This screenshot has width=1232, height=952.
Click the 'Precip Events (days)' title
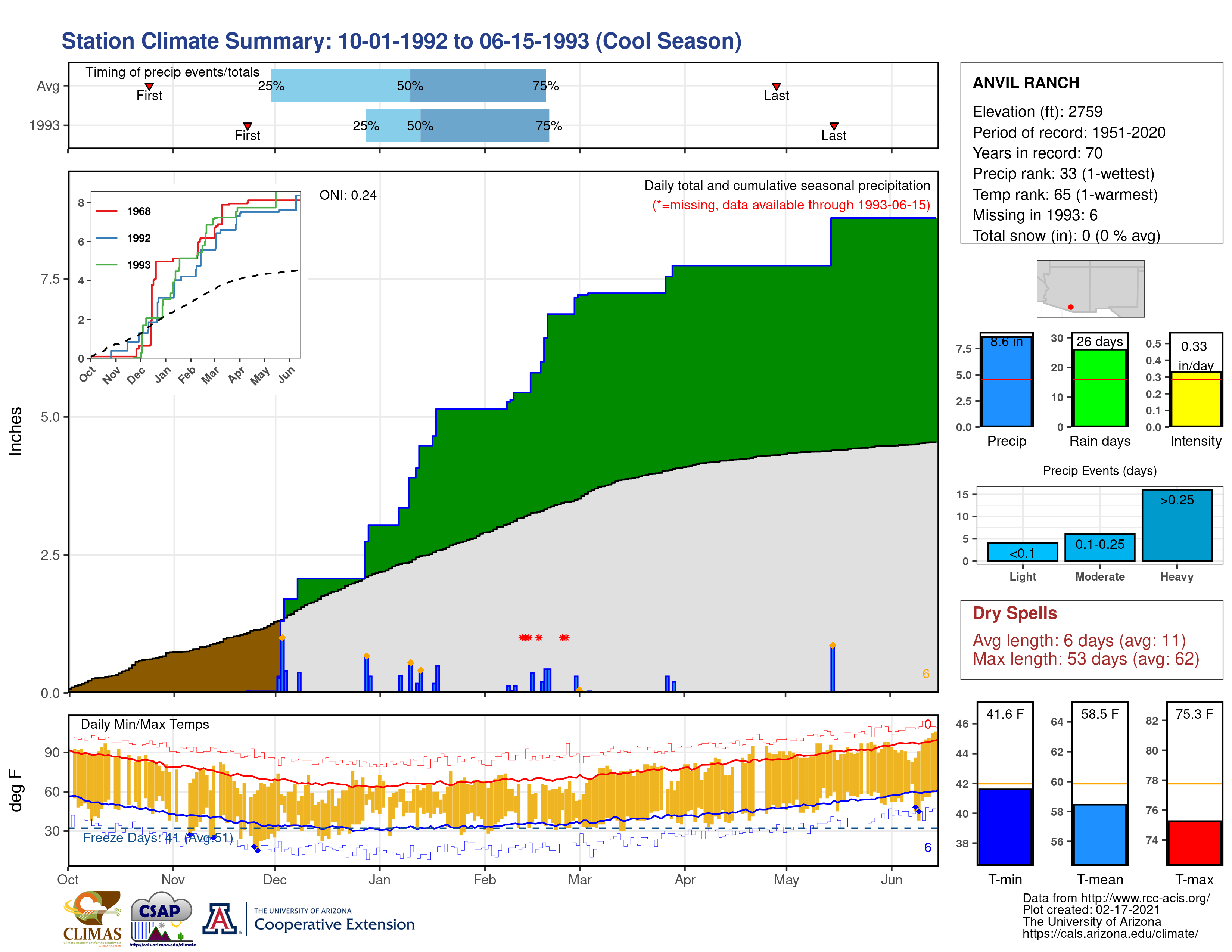tap(1099, 470)
